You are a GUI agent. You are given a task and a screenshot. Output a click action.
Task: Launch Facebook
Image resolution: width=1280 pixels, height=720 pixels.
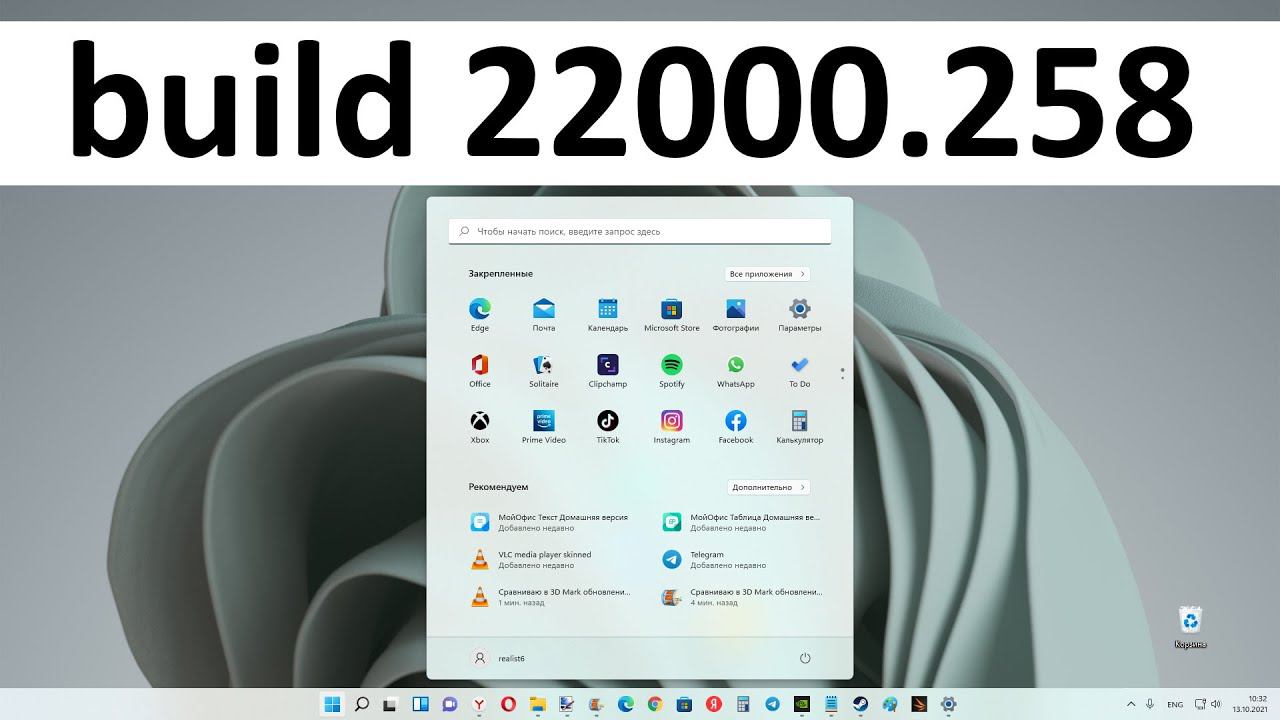736,426
